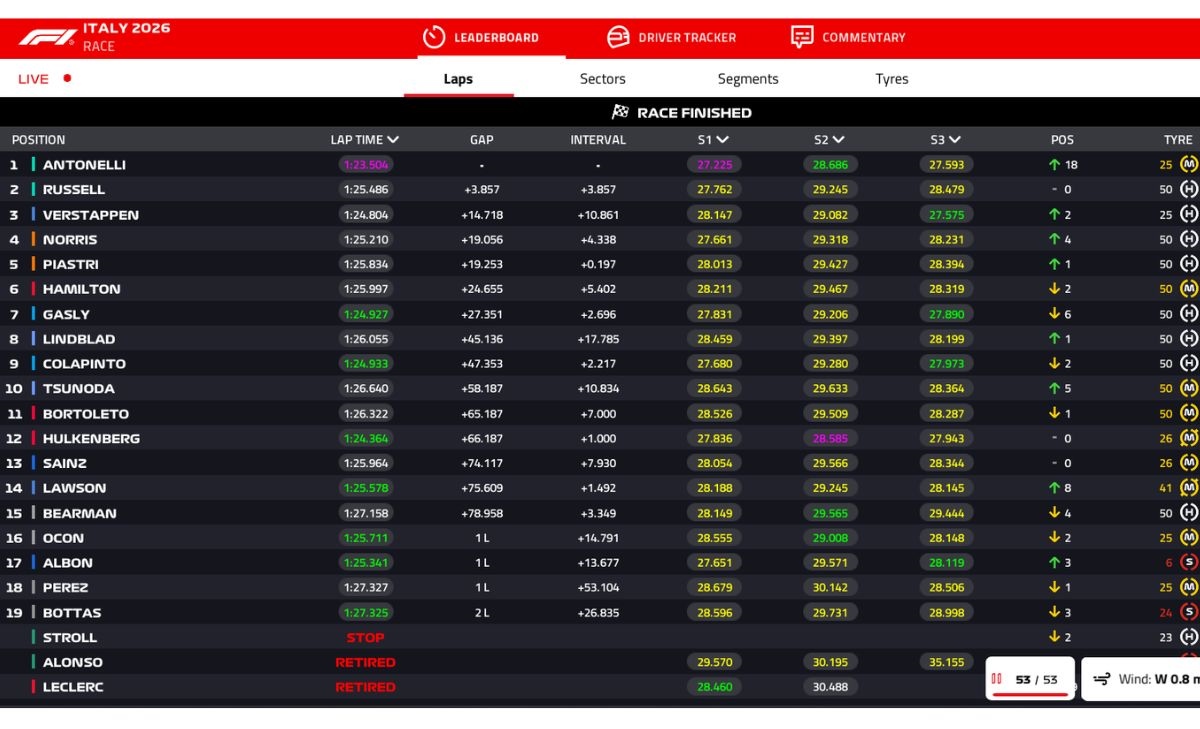Click Lawson's green up arrow

[1054, 488]
